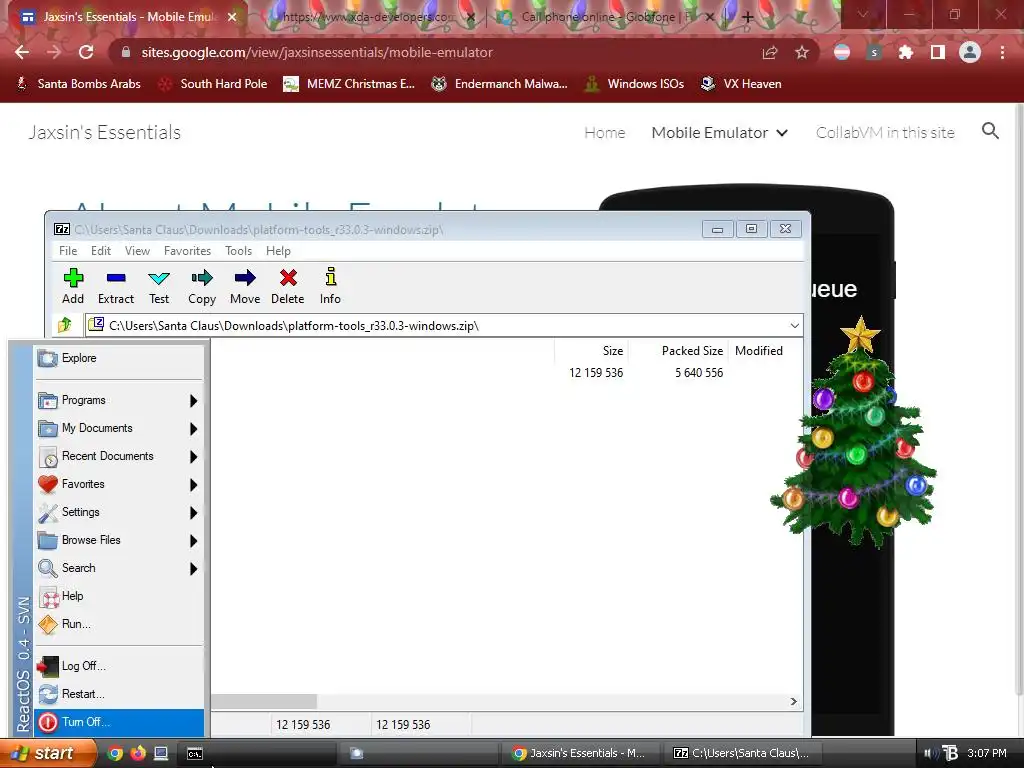Viewport: 1024px width, 768px height.
Task: Sort by the Size column header
Action: [591, 351]
